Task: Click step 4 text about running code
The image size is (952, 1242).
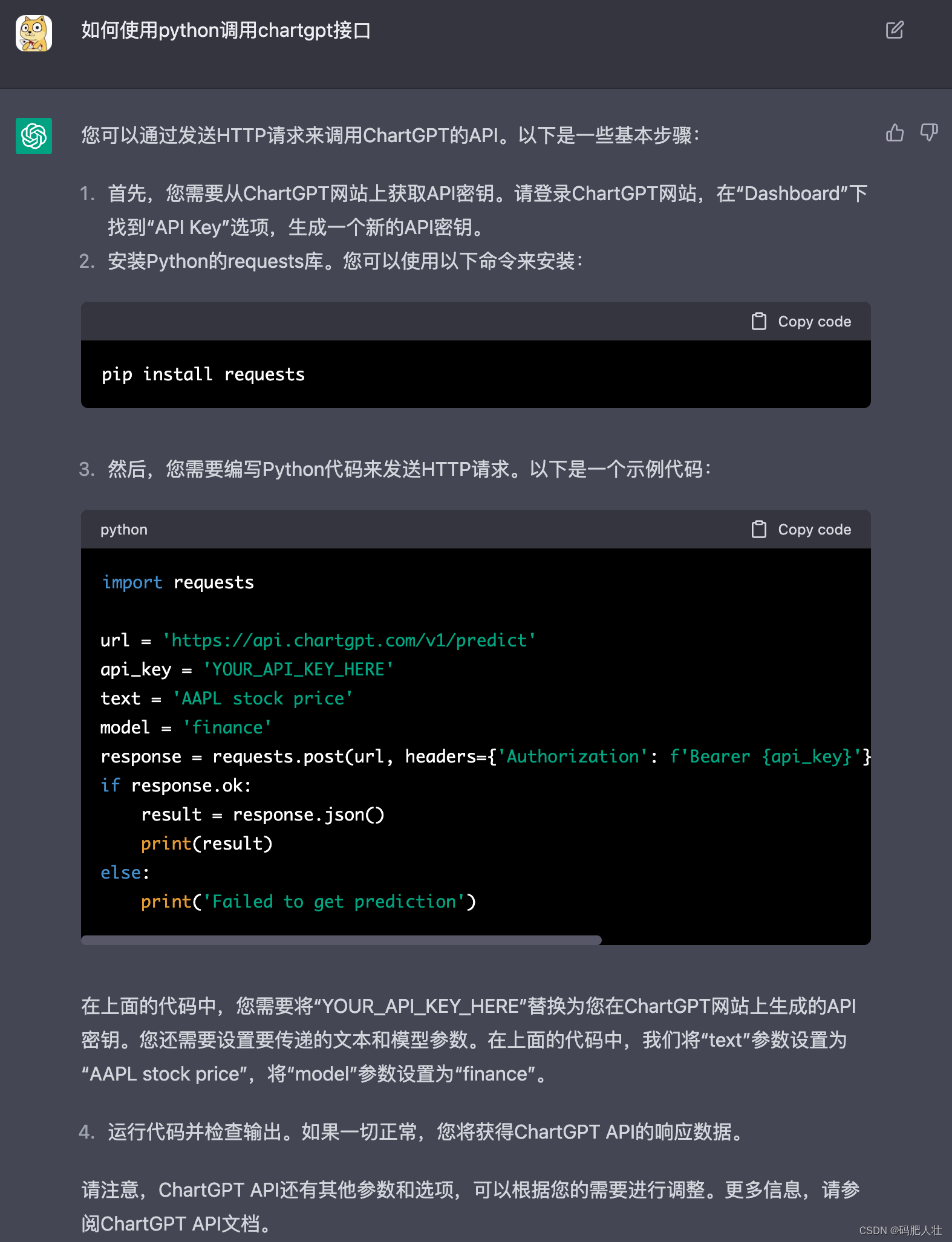Action: (x=426, y=1132)
